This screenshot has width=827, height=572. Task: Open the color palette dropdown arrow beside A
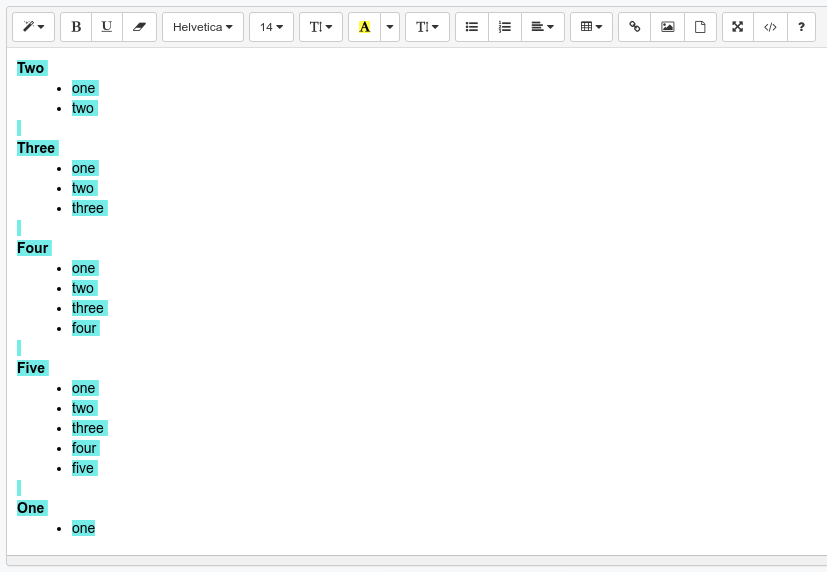390,27
